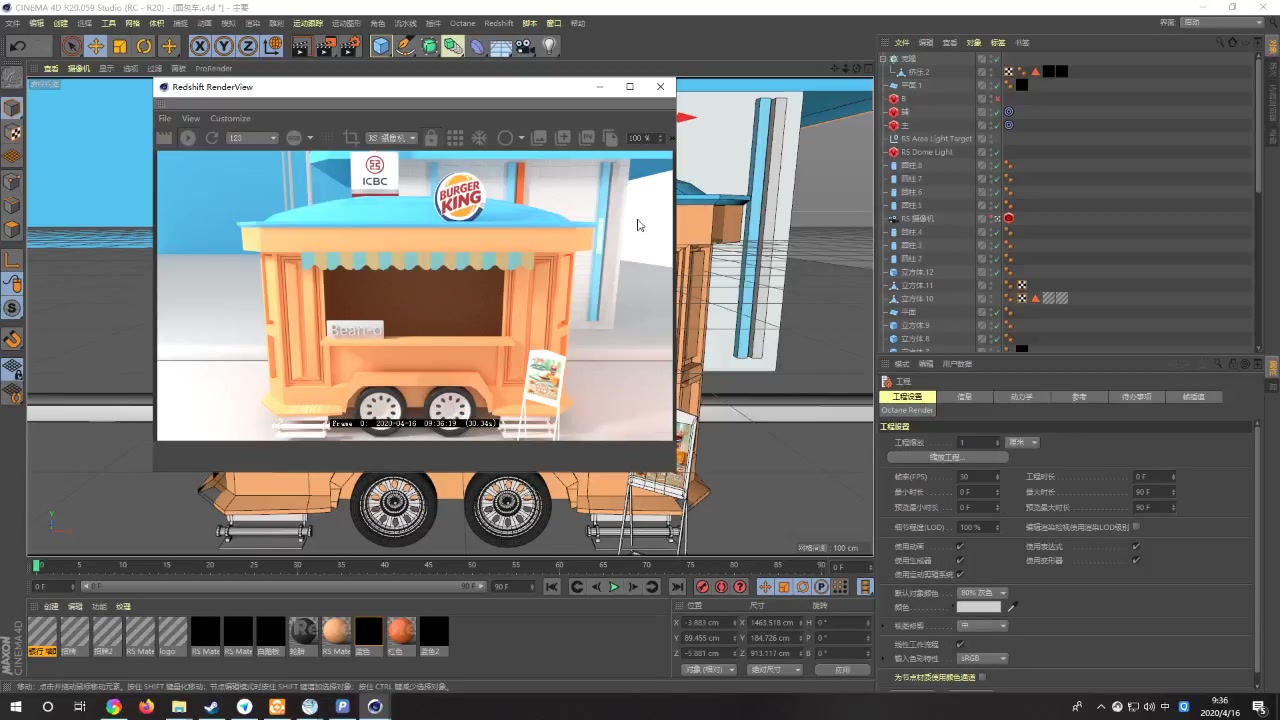Open the RS camera dropdown in RenderView
The width and height of the screenshot is (1280, 720).
click(391, 138)
